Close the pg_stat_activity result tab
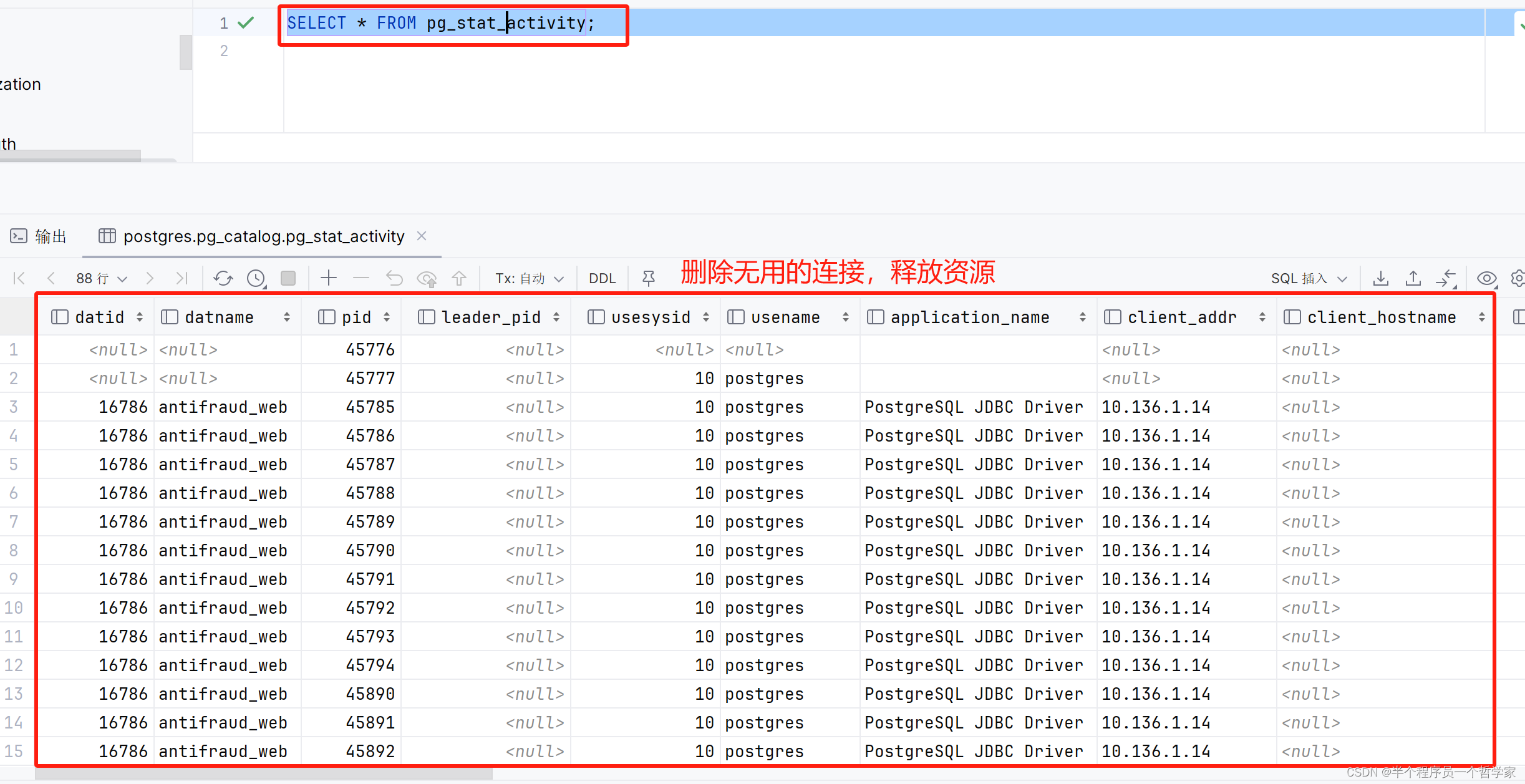This screenshot has width=1525, height=784. click(422, 236)
